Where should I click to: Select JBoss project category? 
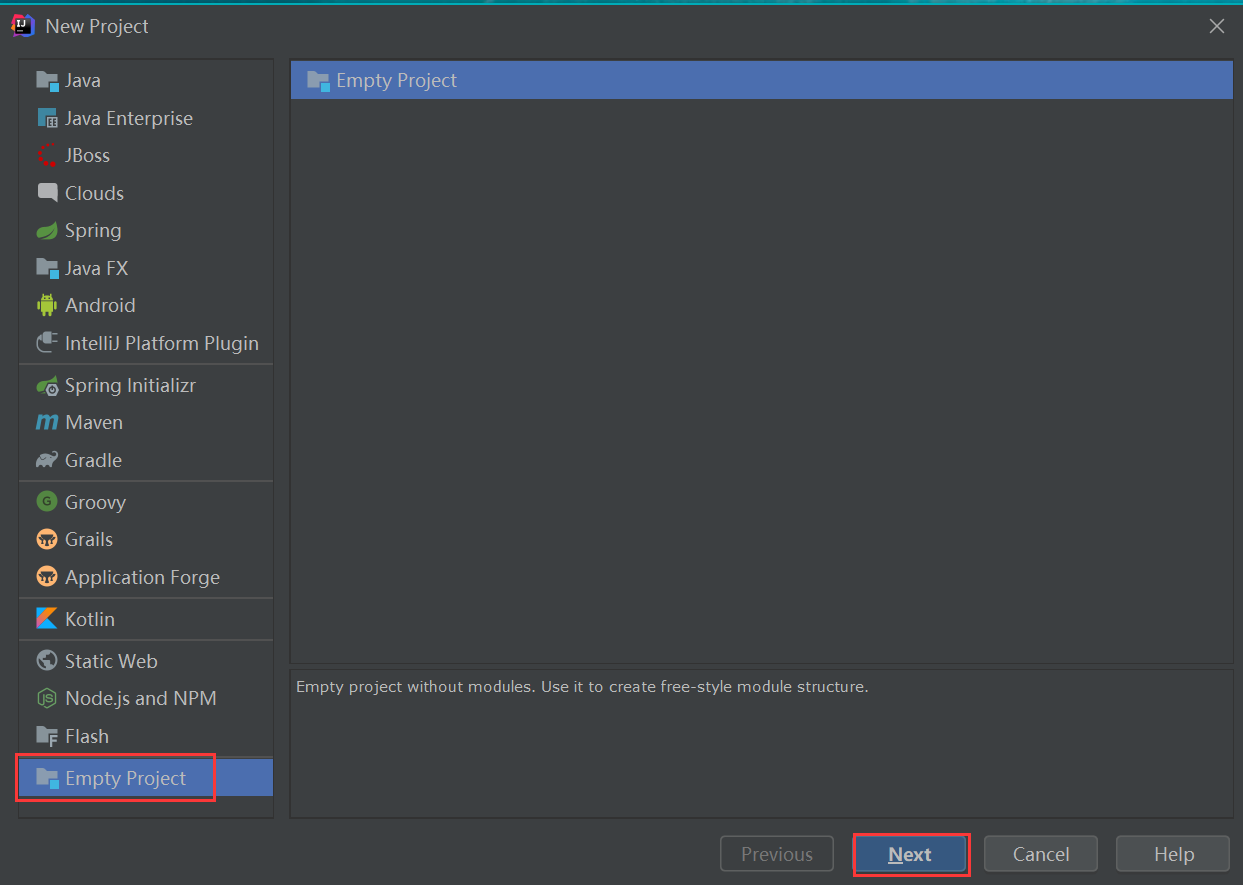pos(88,155)
